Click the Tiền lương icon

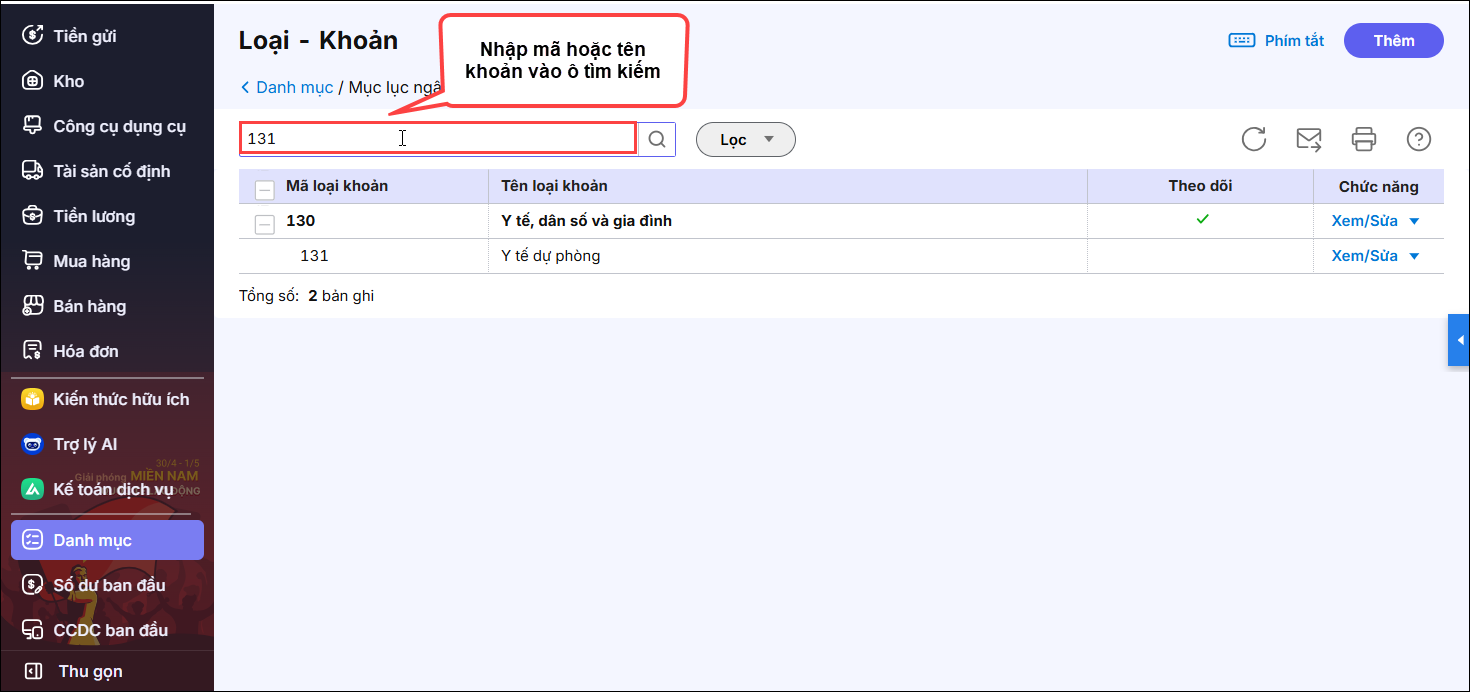33,216
